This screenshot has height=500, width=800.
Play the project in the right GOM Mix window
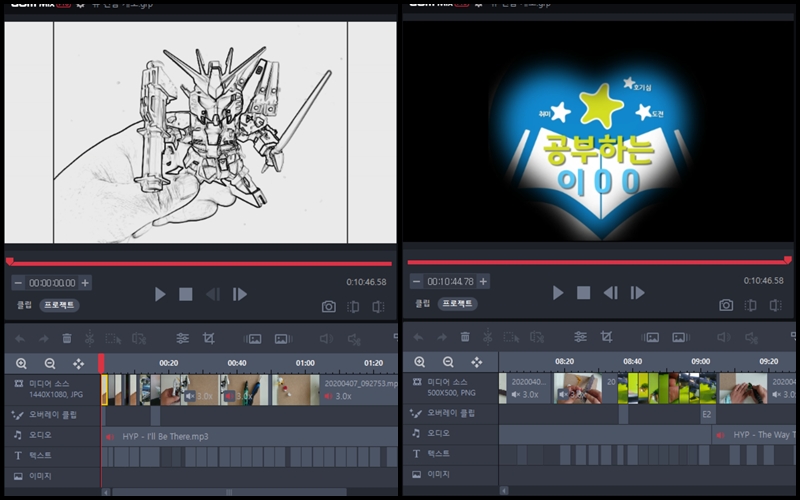pos(558,293)
